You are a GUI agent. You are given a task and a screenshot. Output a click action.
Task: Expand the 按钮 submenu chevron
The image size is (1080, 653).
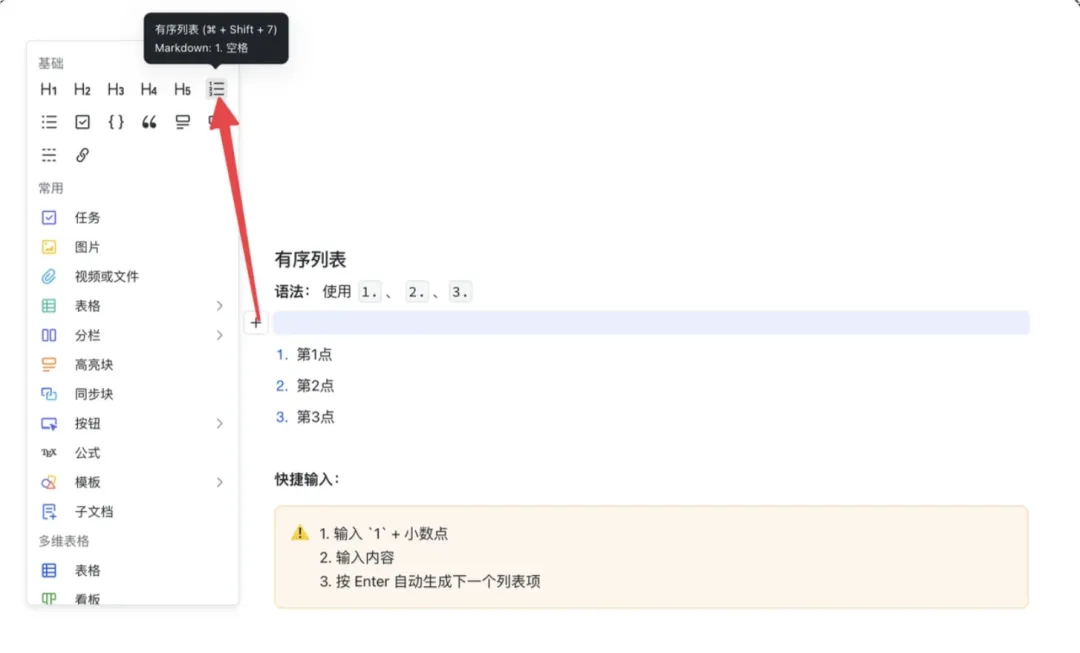[219, 424]
